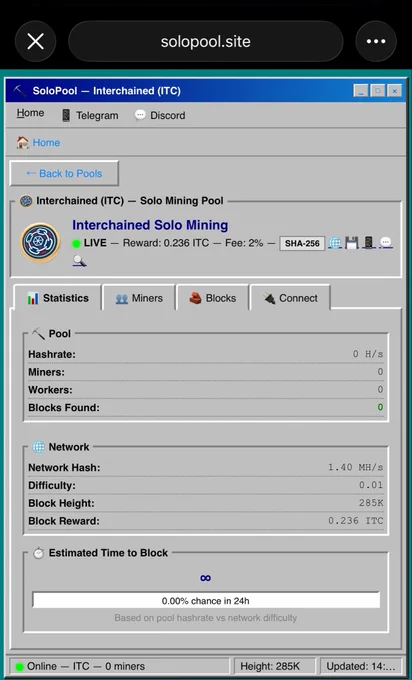The image size is (412, 680).
Task: Click the pickaxe icon in window title
Action: [20, 91]
